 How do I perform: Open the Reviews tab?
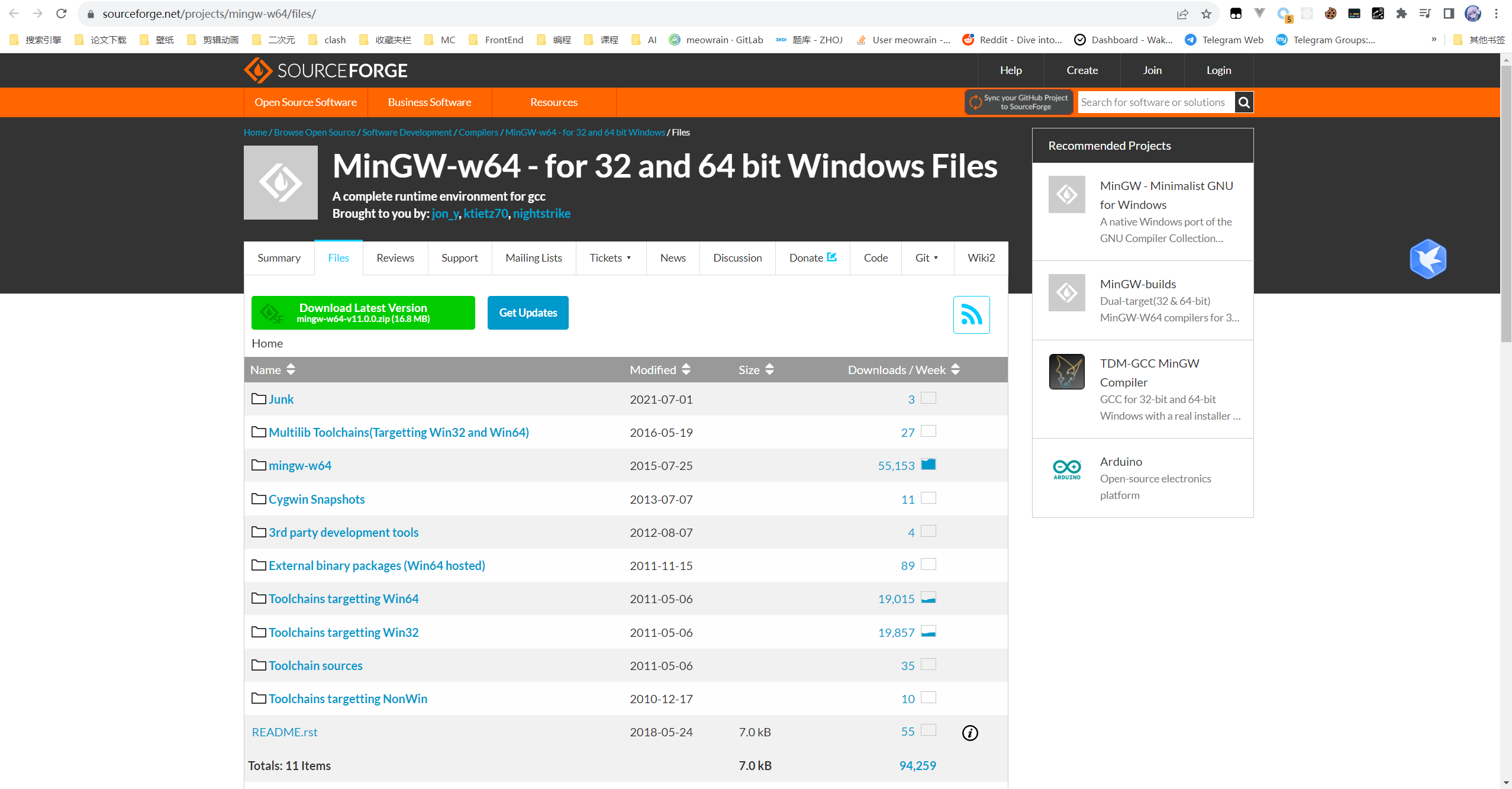[395, 258]
